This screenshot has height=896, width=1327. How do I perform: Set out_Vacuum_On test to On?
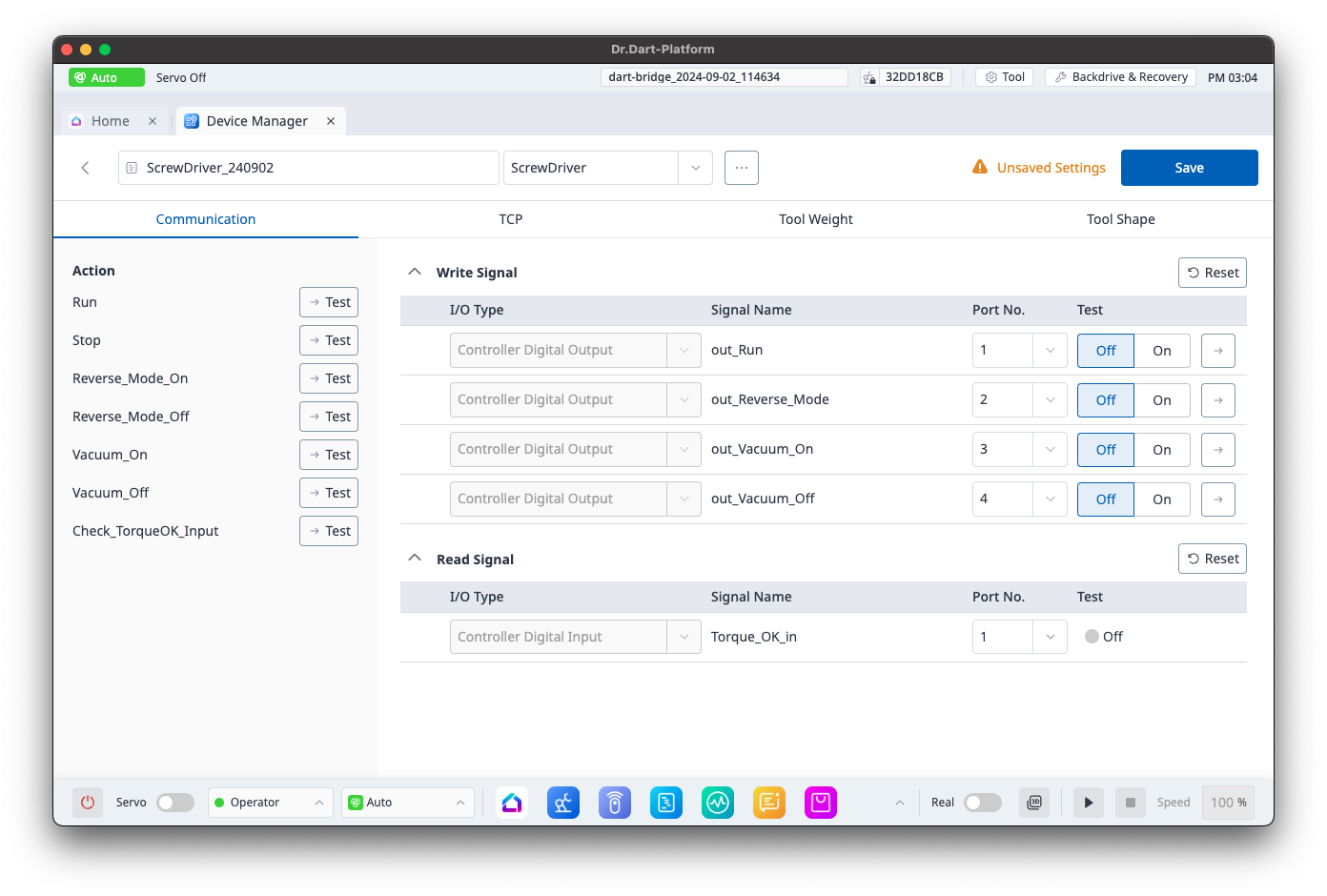coord(1161,450)
